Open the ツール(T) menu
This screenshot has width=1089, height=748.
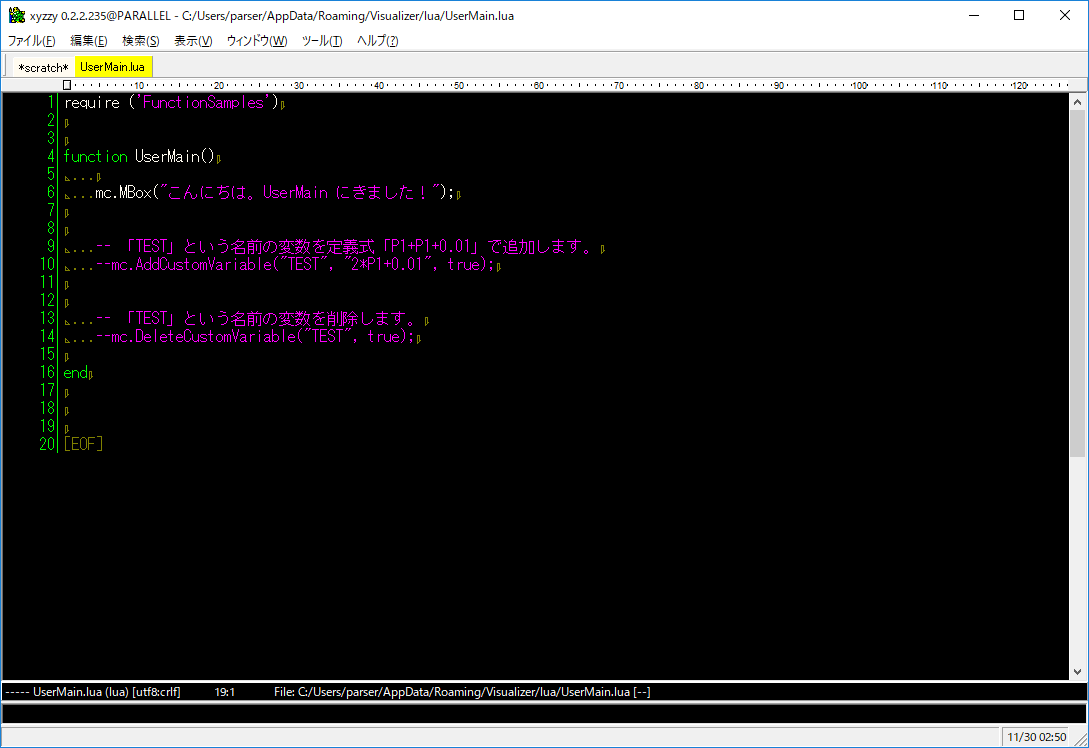(321, 41)
